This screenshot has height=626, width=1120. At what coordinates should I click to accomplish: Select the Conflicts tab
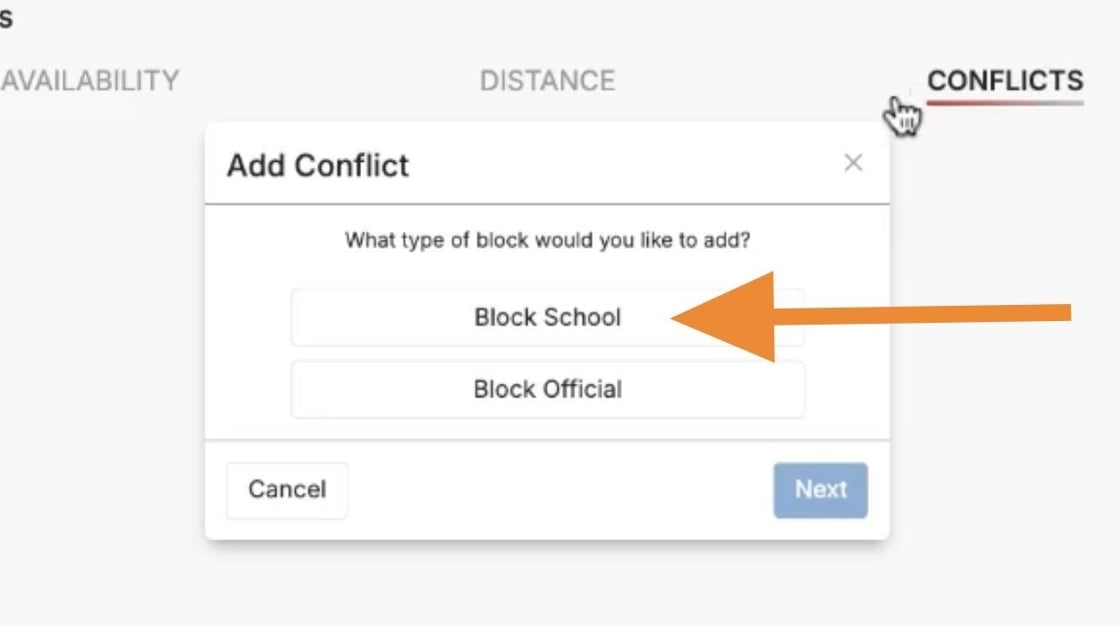(1005, 81)
